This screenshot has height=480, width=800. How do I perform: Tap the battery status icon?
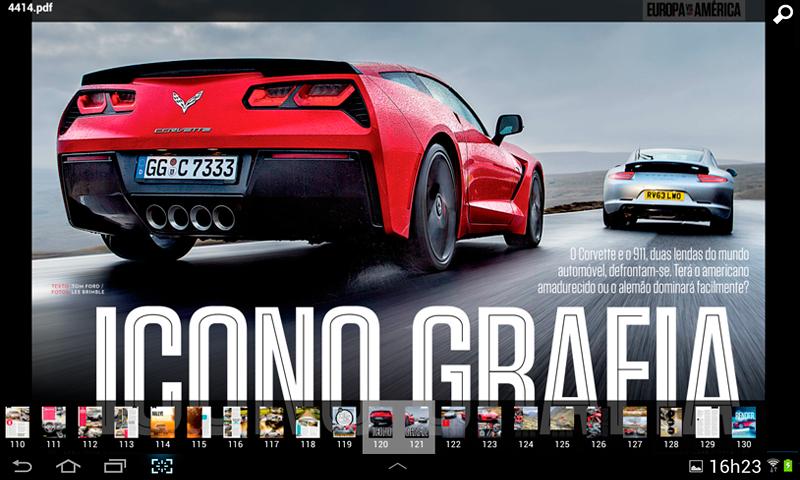[x=788, y=465]
